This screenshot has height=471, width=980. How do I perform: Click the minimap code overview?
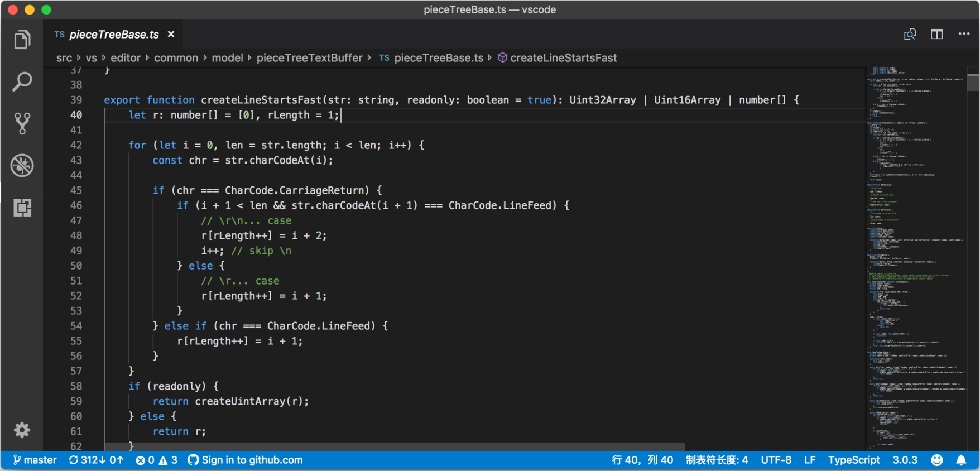pyautogui.click(x=916, y=259)
